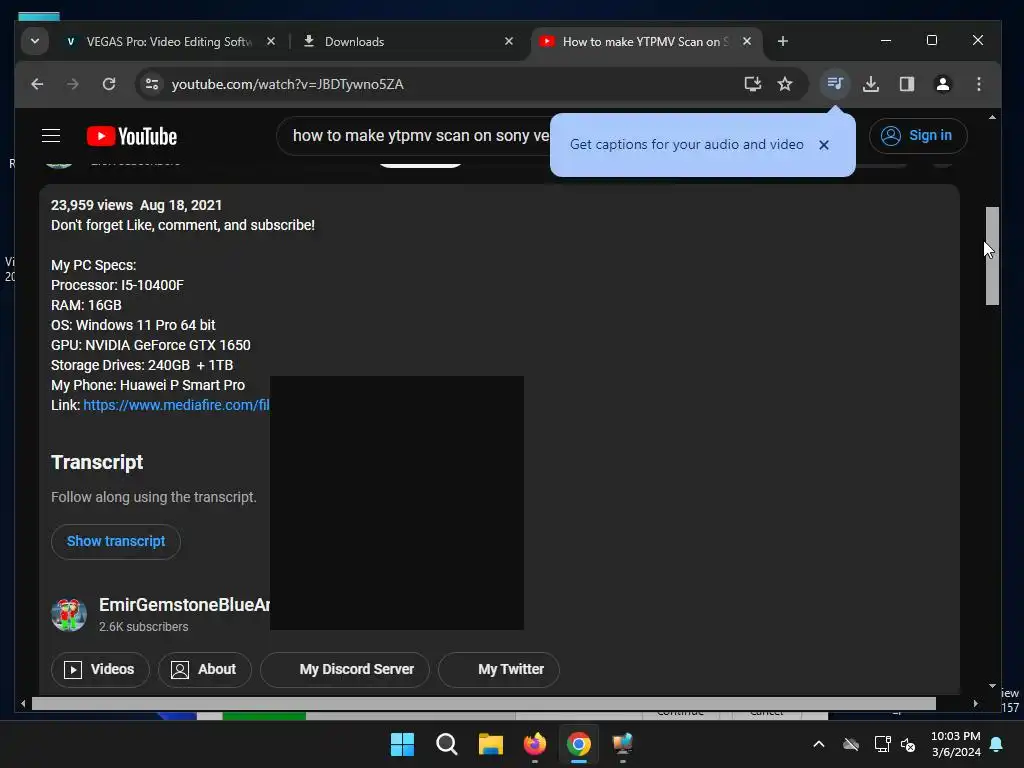
Task: Close the YTPMV Scan YouTube tab
Action: click(746, 41)
